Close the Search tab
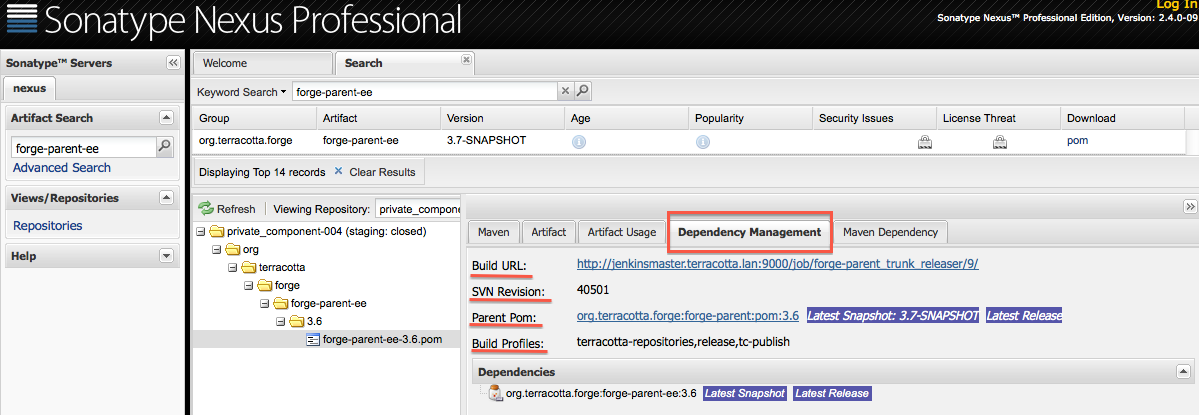 pyautogui.click(x=465, y=59)
